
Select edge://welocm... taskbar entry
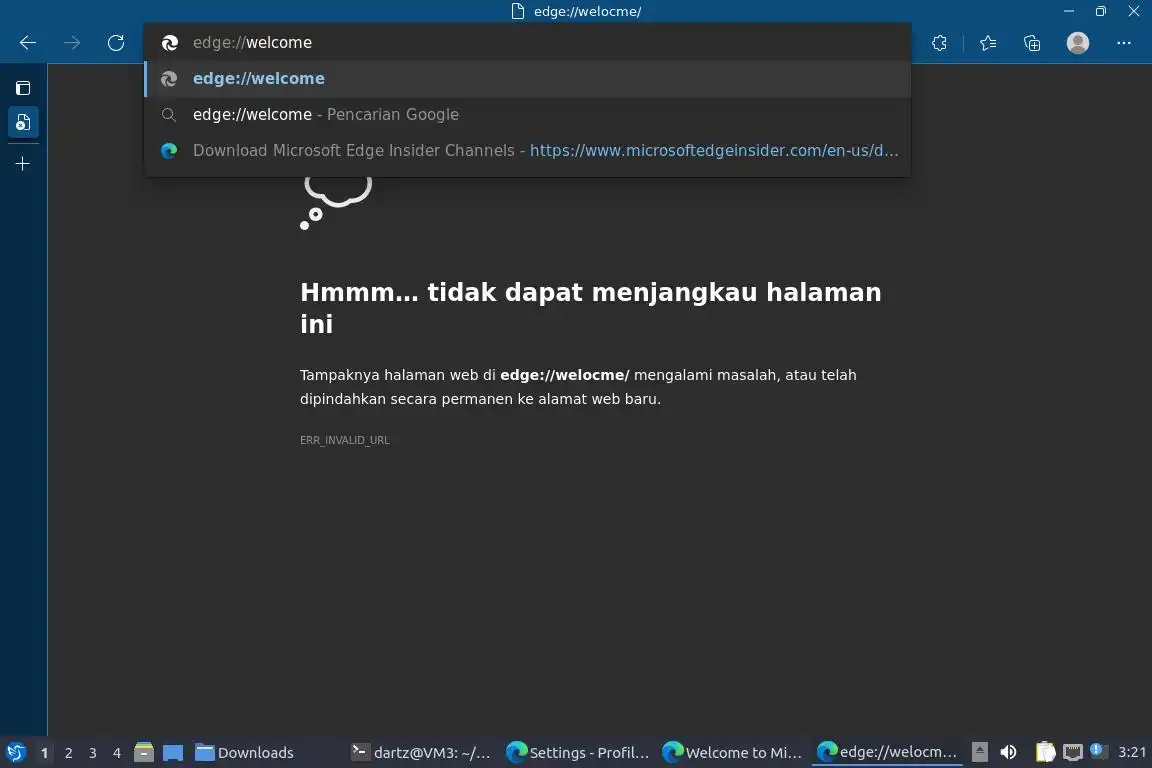point(887,753)
